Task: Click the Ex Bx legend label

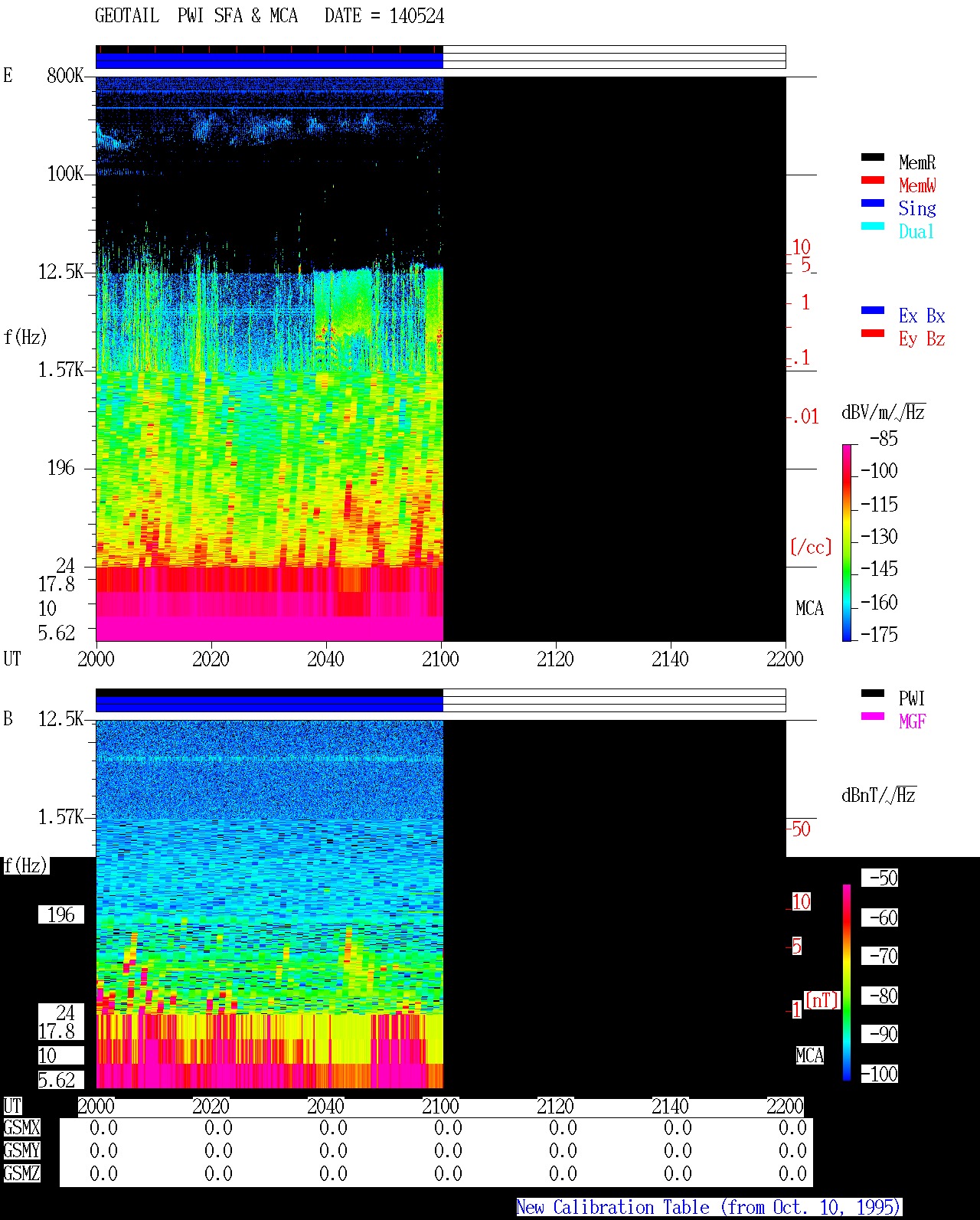Action: [922, 316]
